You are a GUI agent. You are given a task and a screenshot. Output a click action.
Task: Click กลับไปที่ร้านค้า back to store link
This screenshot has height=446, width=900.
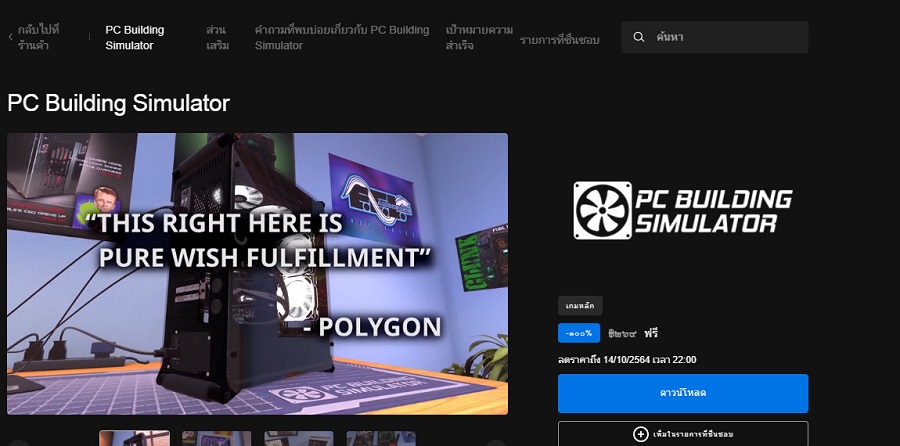38,37
